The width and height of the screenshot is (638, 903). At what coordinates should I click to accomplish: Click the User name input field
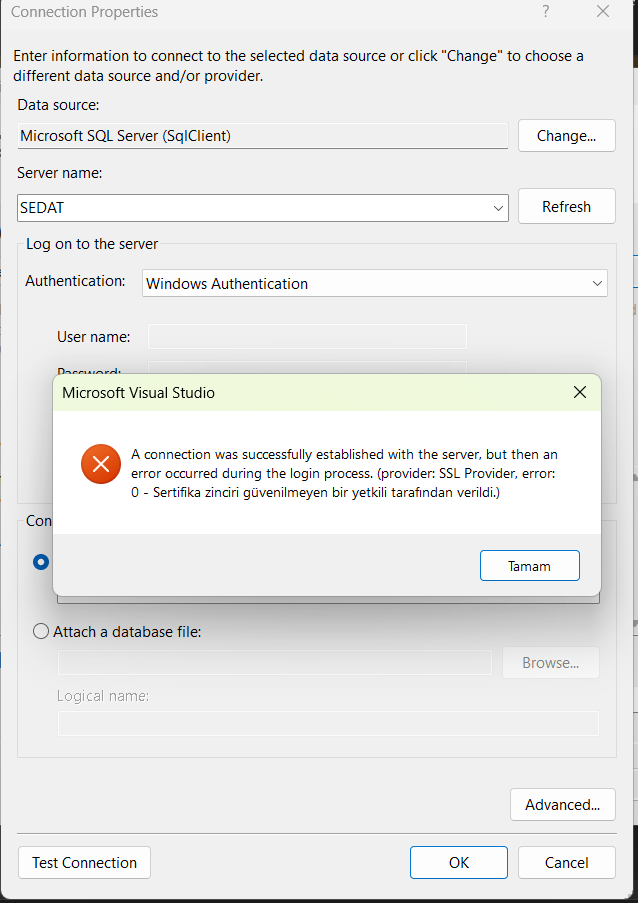[x=307, y=337]
